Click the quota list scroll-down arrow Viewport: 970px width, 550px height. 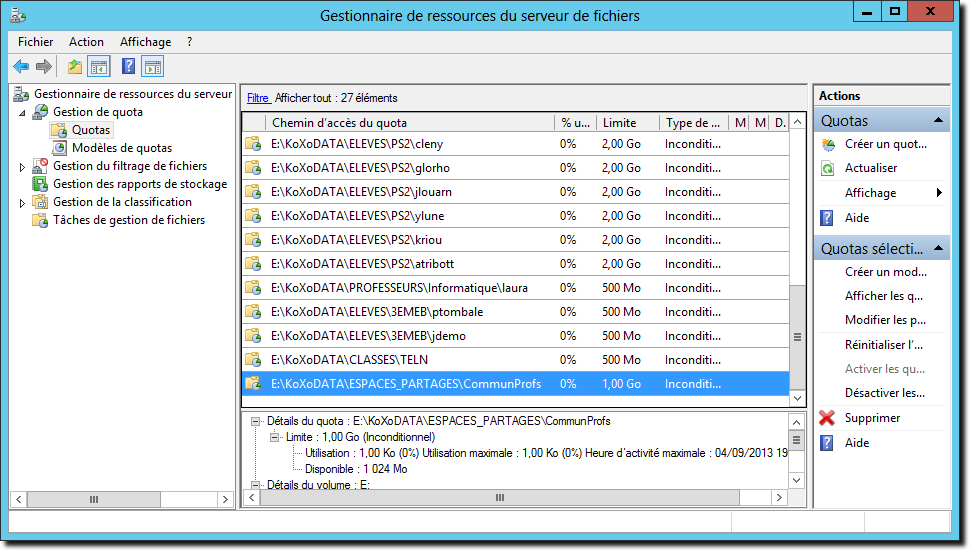[797, 398]
